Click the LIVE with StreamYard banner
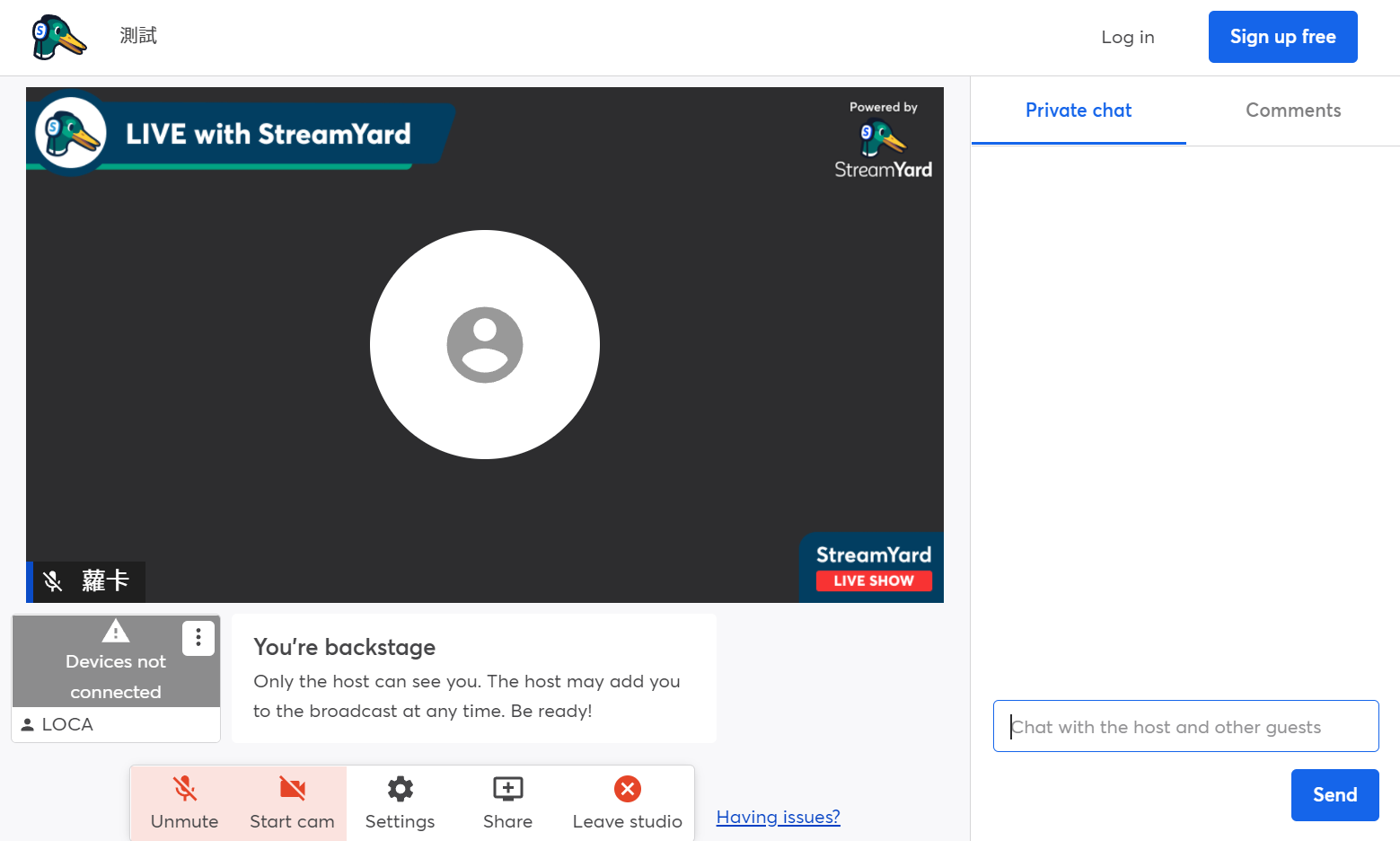The image size is (1400, 841). pos(241,134)
